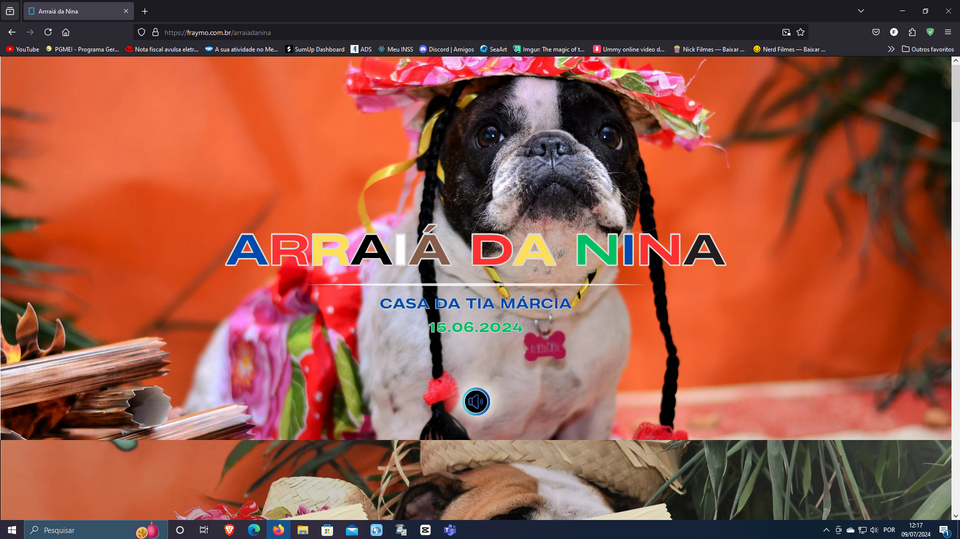Image resolution: width=960 pixels, height=539 pixels.
Task: Launch Microsoft Edge from taskbar
Action: (x=253, y=530)
